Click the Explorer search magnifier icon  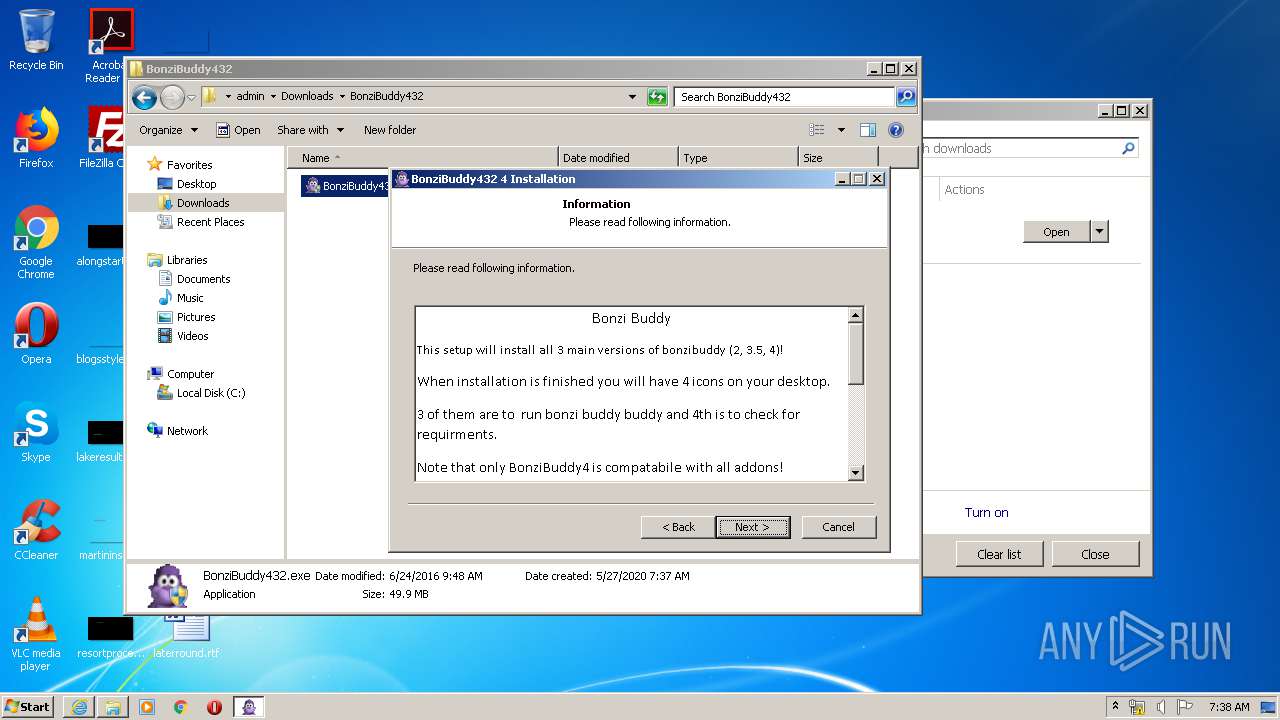[906, 97]
